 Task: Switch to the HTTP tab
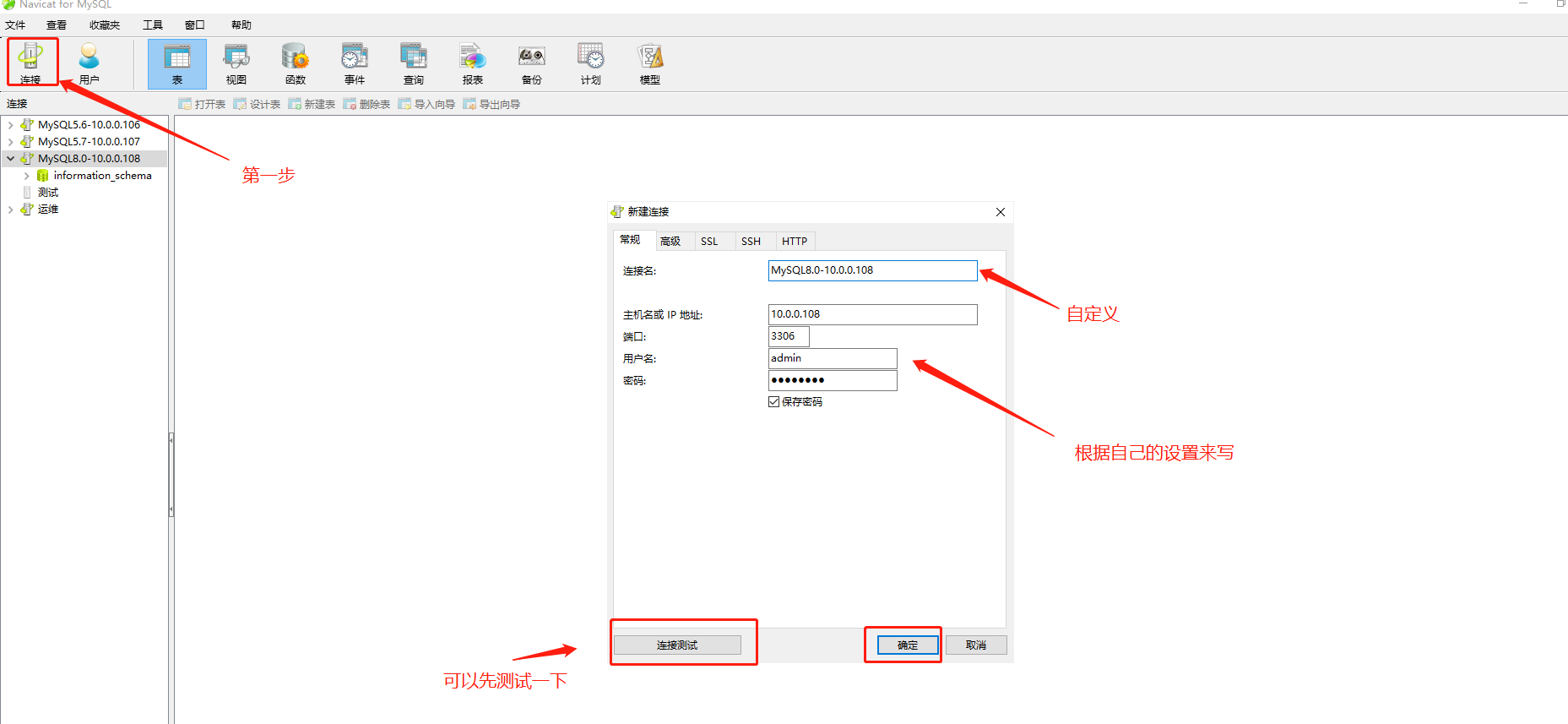[x=795, y=242]
